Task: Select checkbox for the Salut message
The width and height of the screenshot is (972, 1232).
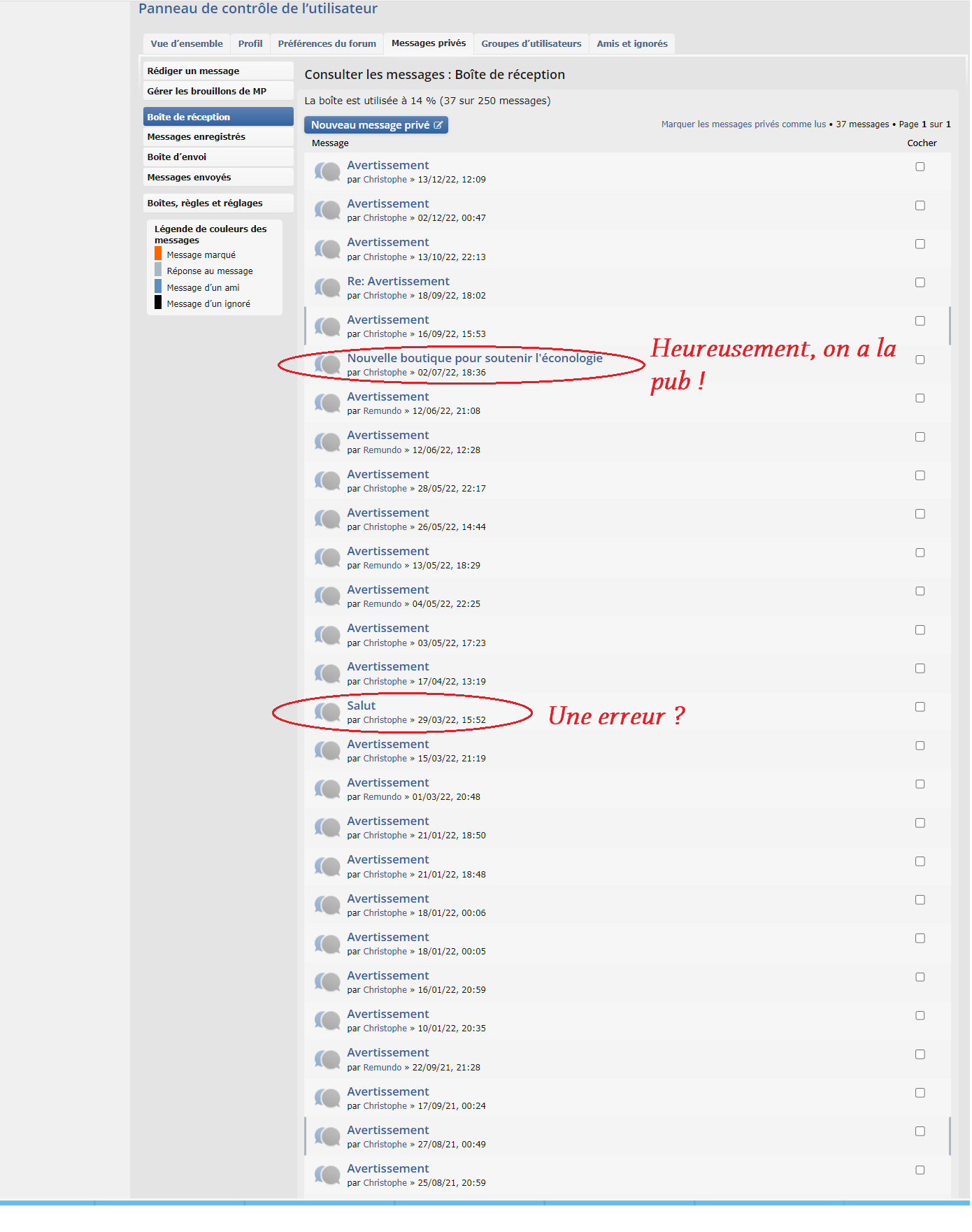Action: 920,707
